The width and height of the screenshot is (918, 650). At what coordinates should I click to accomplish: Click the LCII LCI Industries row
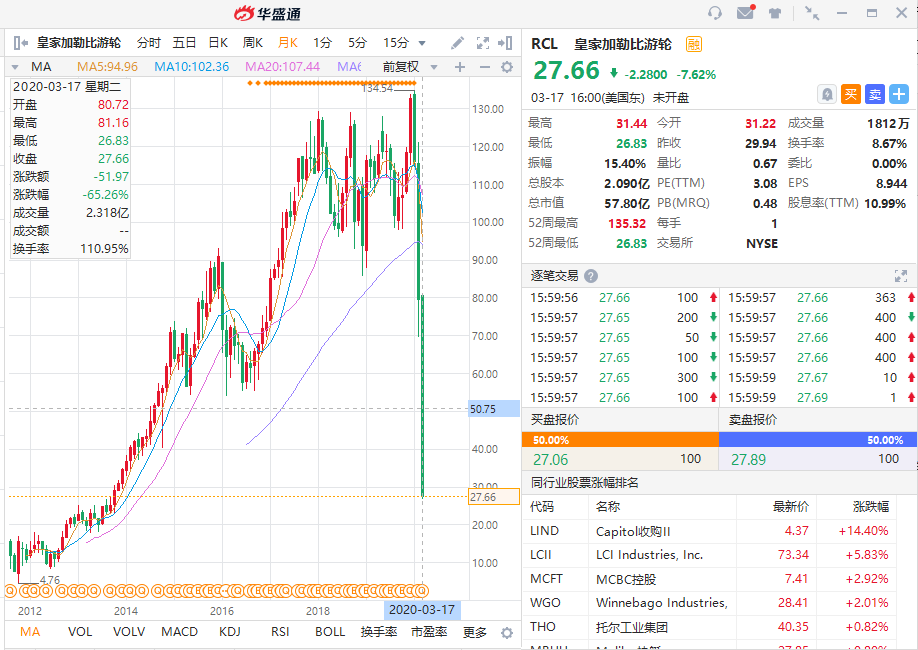click(x=710, y=555)
